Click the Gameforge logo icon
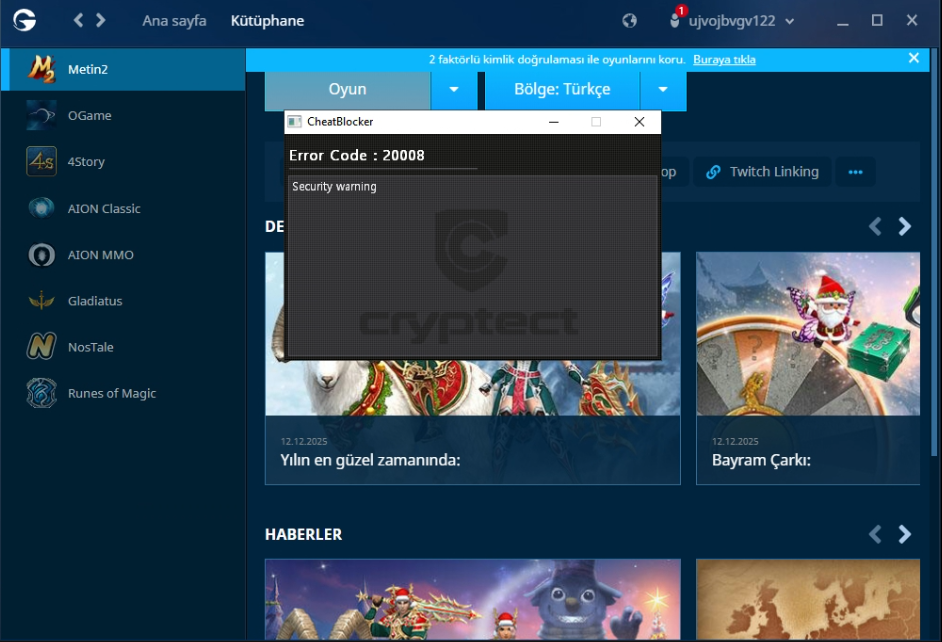Screen dimensions: 942x642 (x=24, y=20)
